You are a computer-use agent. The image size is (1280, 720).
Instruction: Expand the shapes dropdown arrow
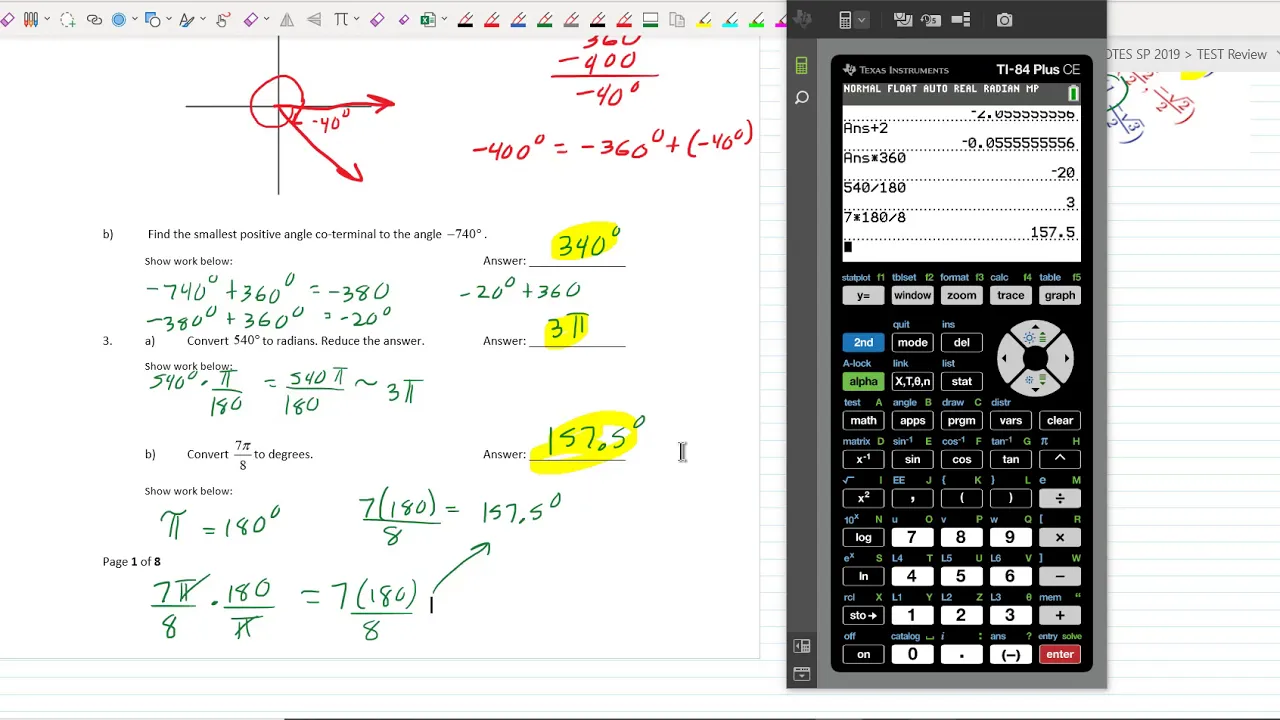tap(168, 19)
